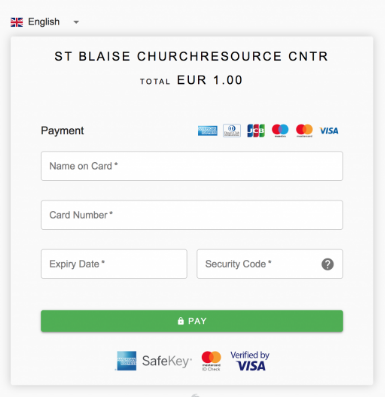Click the Verified by Visa logo
The height and width of the screenshot is (397, 385).
click(250, 361)
